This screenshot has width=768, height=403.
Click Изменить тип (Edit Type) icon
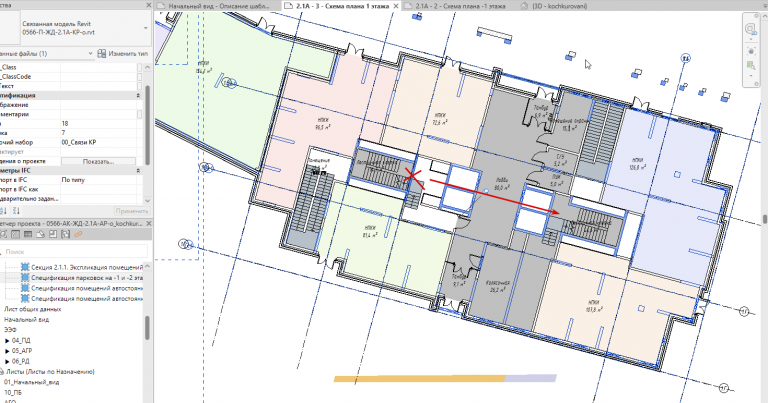(102, 53)
